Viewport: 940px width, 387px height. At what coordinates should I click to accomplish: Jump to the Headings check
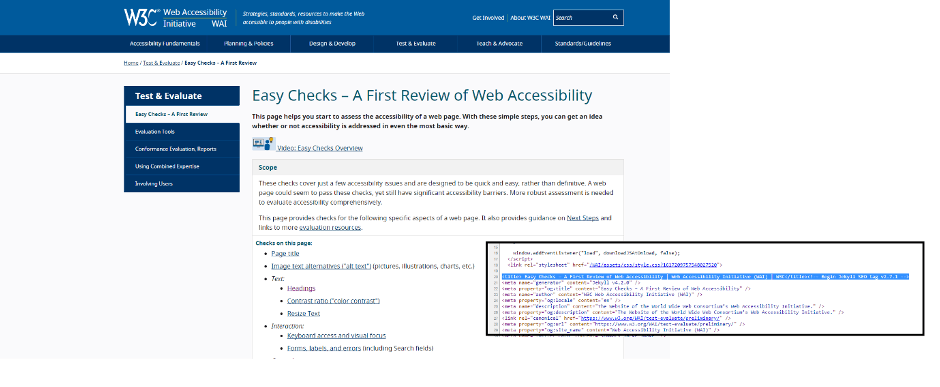301,289
